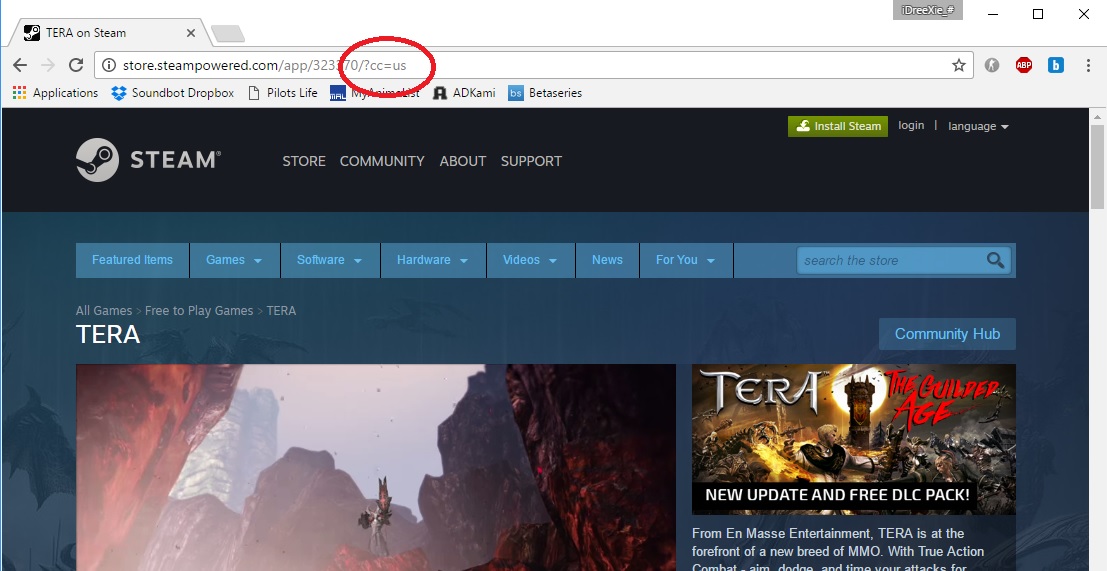Viewport: 1107px width, 571px height.
Task: Open the Community Hub button
Action: click(x=947, y=334)
